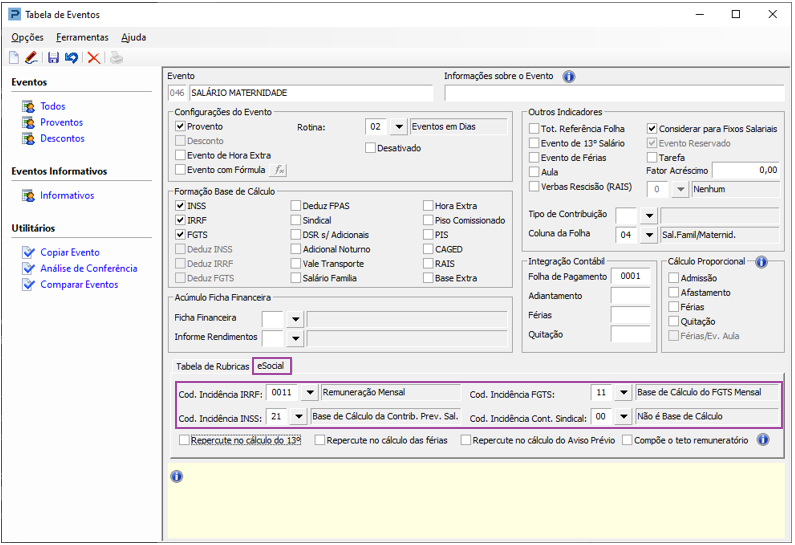Viewport: 795px width, 545px height.
Task: Show Todos events list
Action: pyautogui.click(x=53, y=106)
